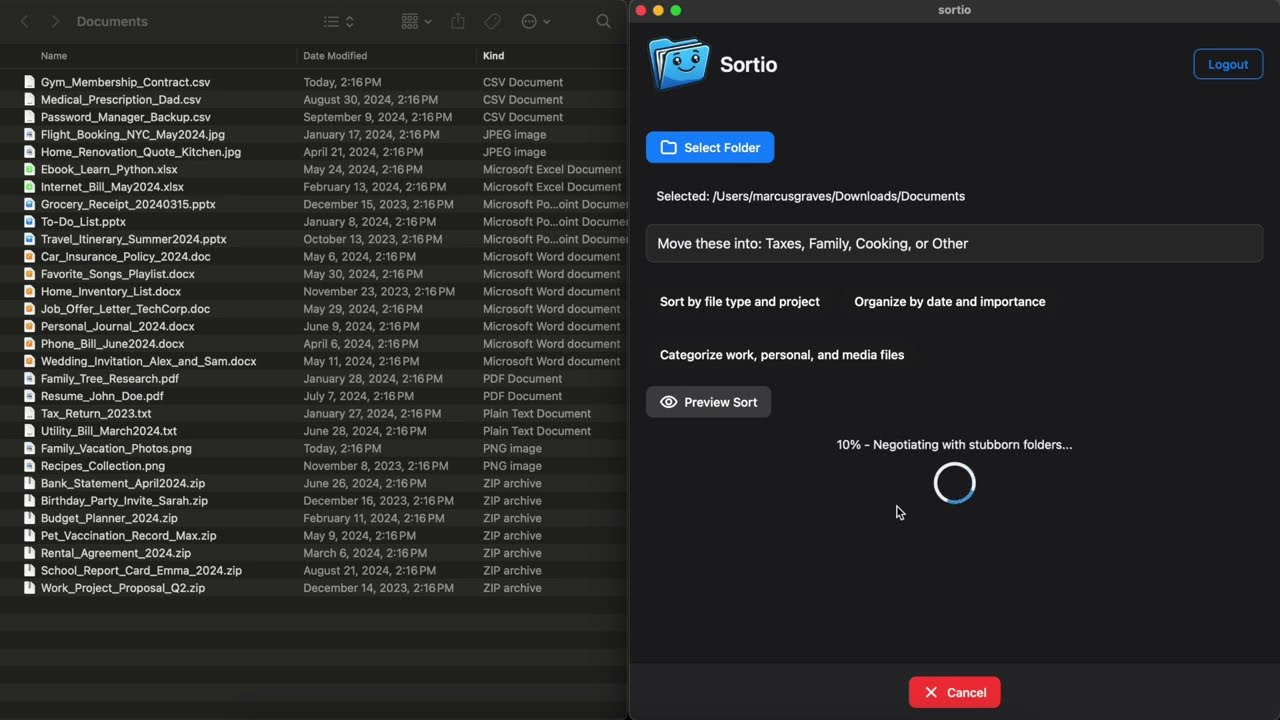The width and height of the screenshot is (1280, 720).
Task: Choose 'Sort by file type and project' suggestion
Action: (x=740, y=301)
